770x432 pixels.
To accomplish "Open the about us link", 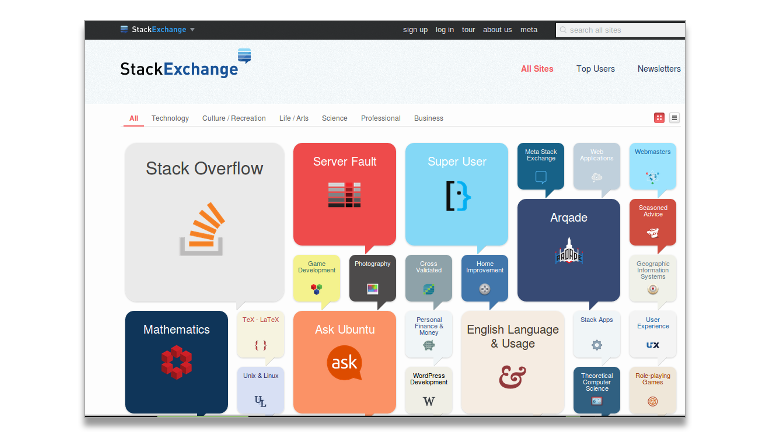I will tap(497, 29).
